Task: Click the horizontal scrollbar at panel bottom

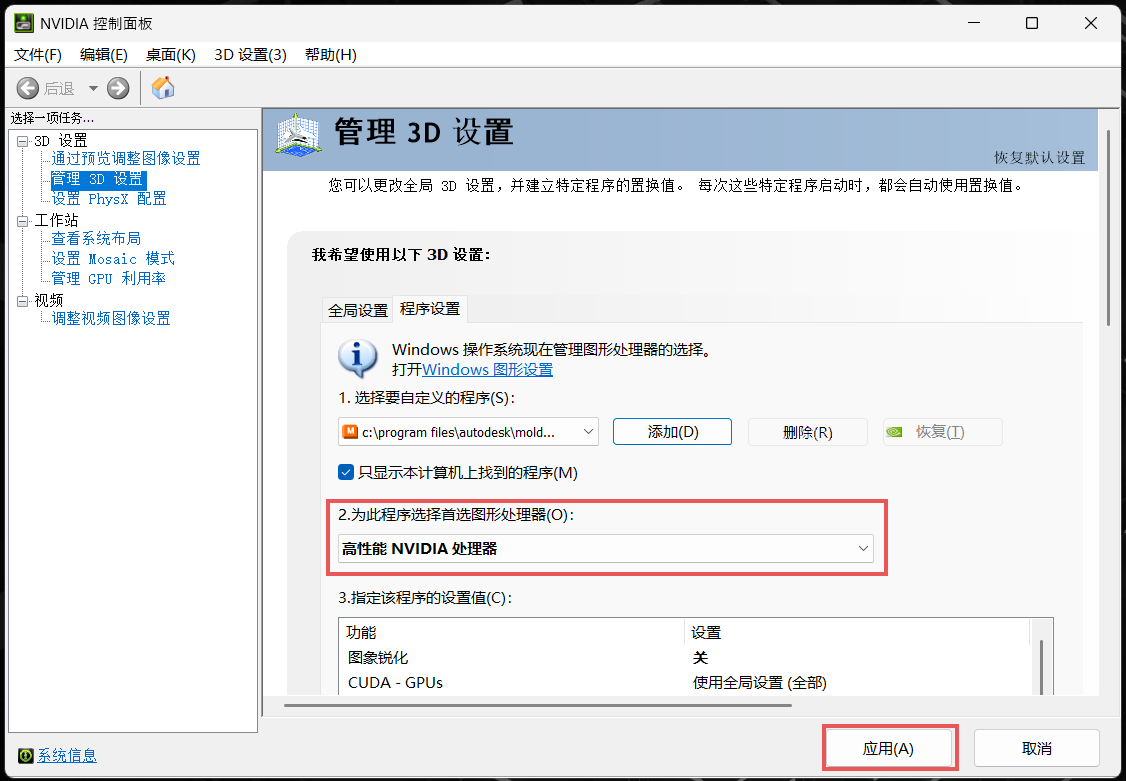Action: (x=538, y=705)
